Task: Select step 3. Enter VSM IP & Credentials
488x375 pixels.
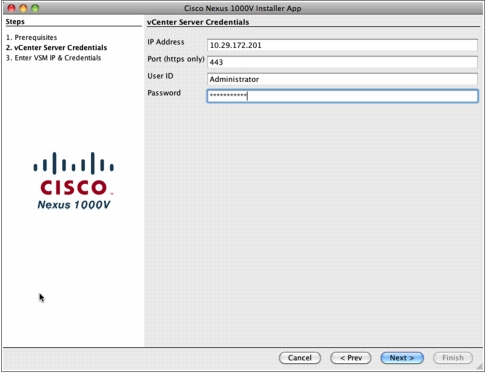Action: 53,58
